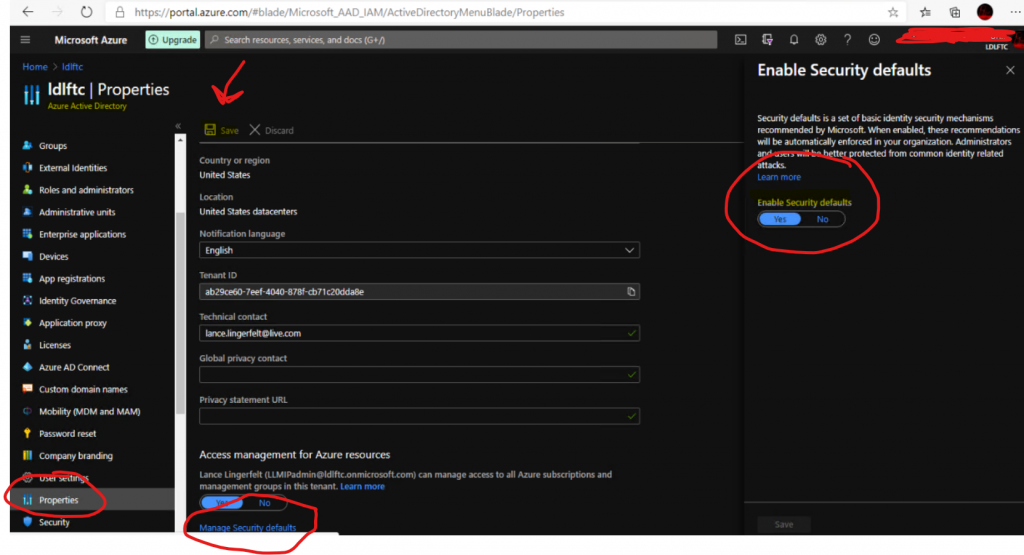The width and height of the screenshot is (1024, 555).
Task: Save the directory properties
Action: click(x=221, y=130)
